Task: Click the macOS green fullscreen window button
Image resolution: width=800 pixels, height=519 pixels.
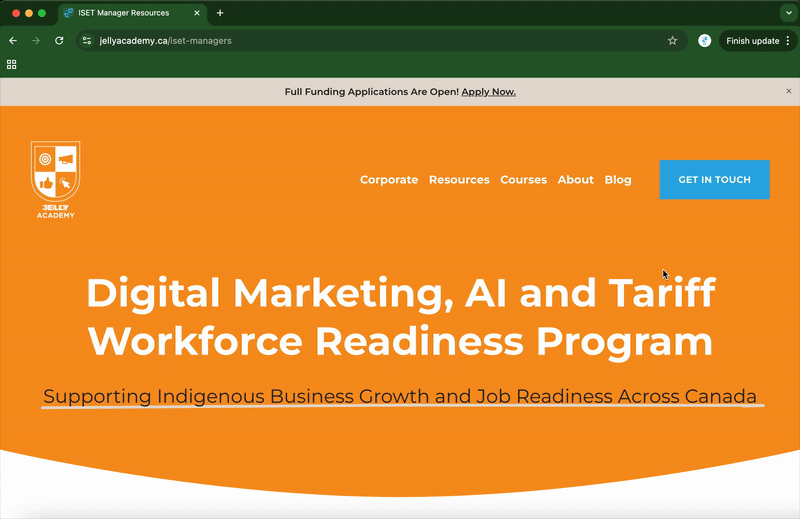Action: [42, 13]
